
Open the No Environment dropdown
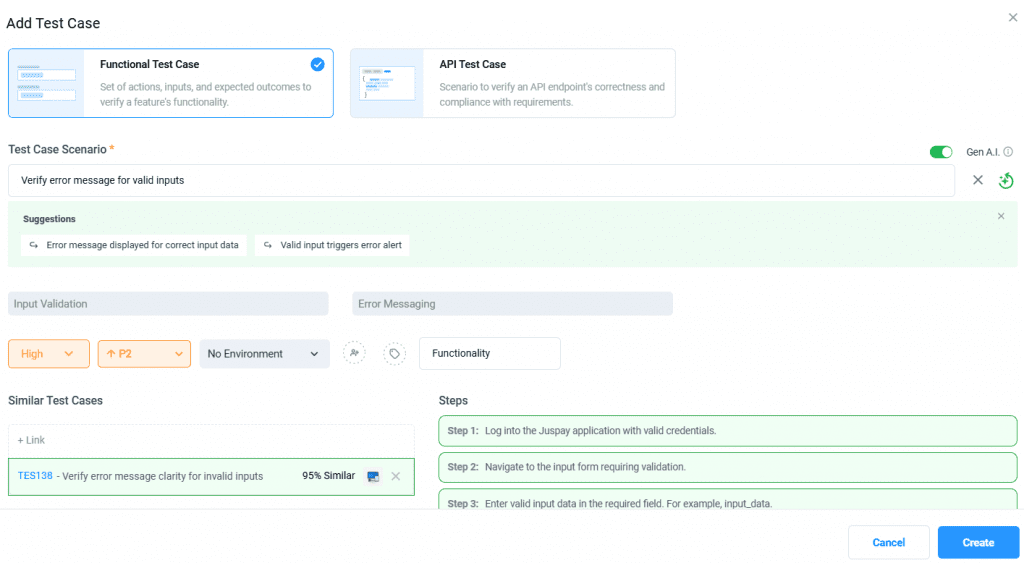pos(264,353)
